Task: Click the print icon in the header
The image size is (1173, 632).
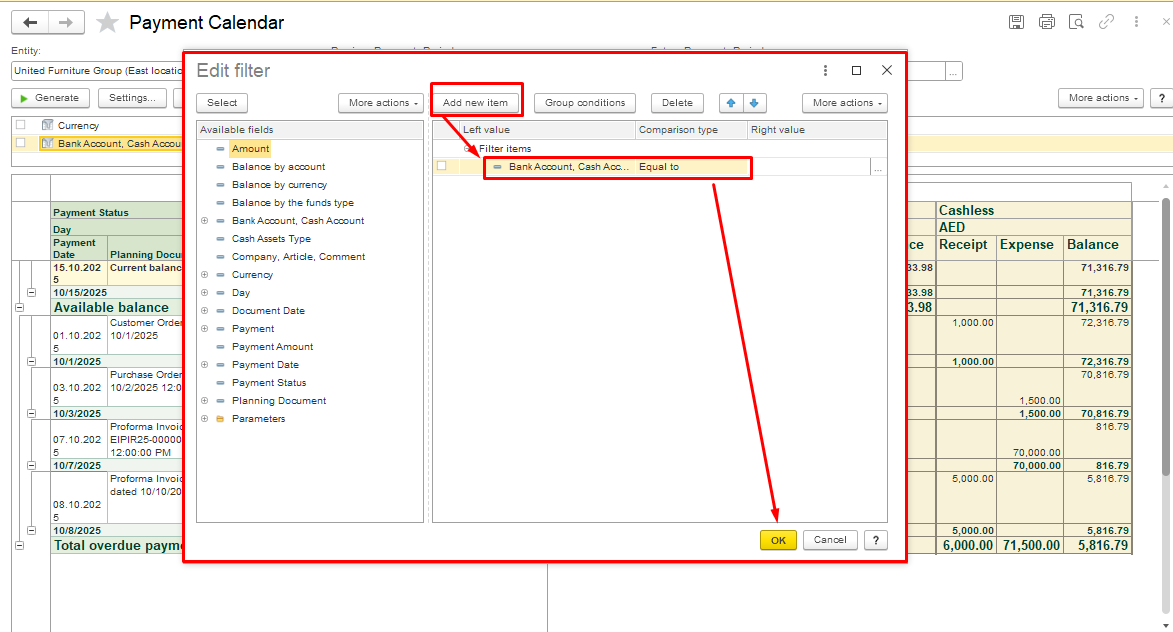Action: click(x=1046, y=22)
